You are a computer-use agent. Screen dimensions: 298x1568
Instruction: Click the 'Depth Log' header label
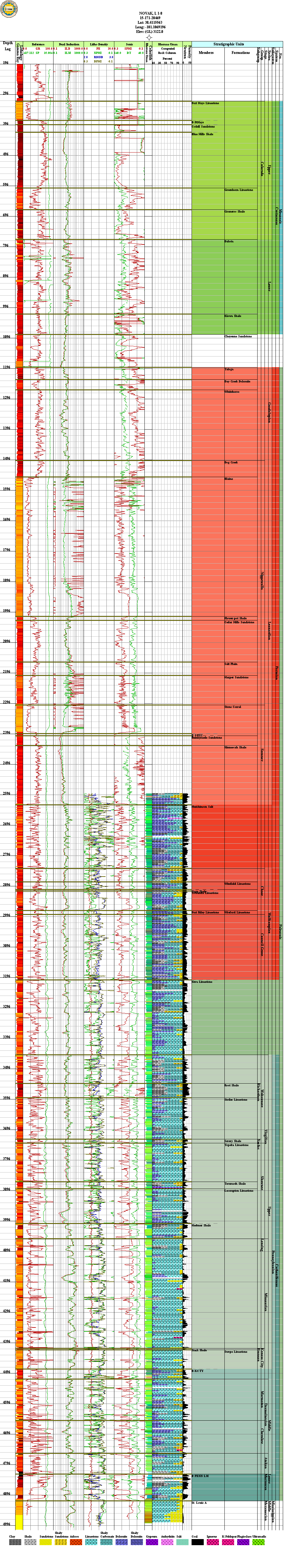8,46
